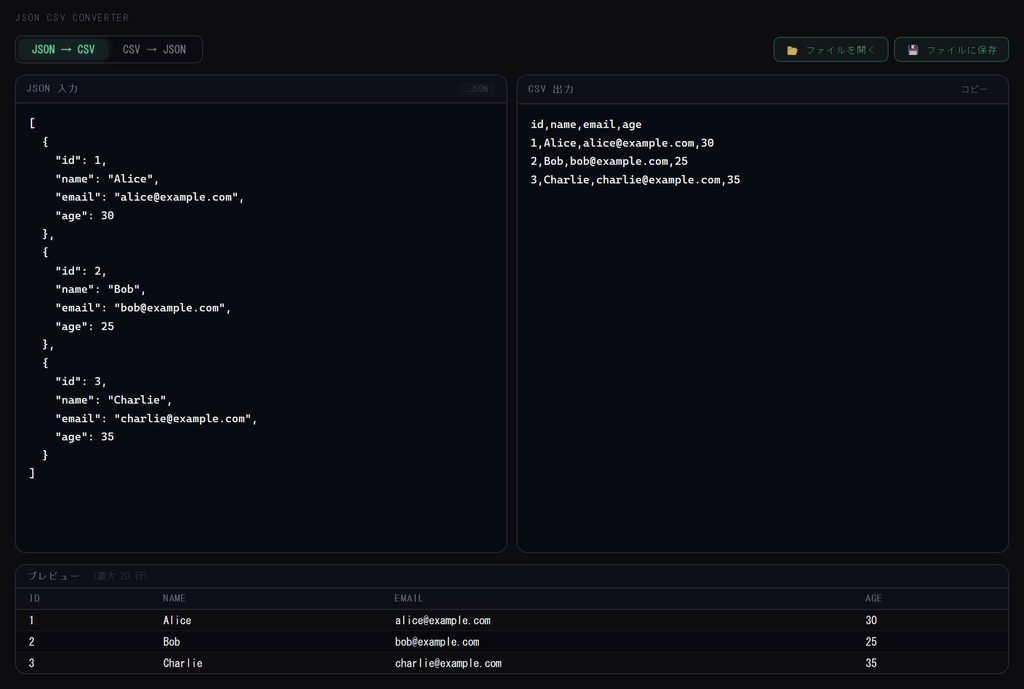The height and width of the screenshot is (689, 1024).
Task: Open a file with ファイルを開く
Action: 831,50
